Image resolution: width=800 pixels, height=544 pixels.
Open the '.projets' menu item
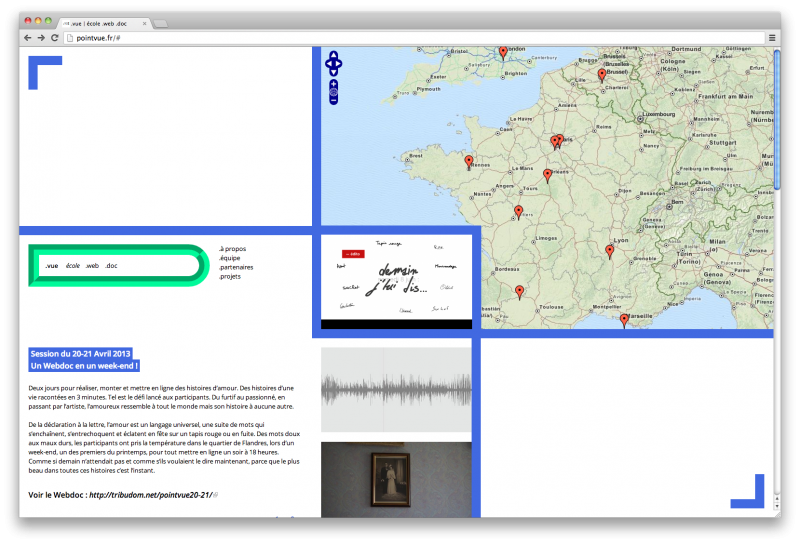pos(230,277)
